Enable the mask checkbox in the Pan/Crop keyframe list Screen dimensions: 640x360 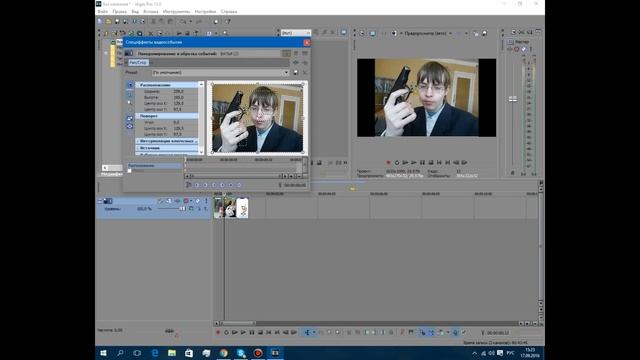pos(129,171)
